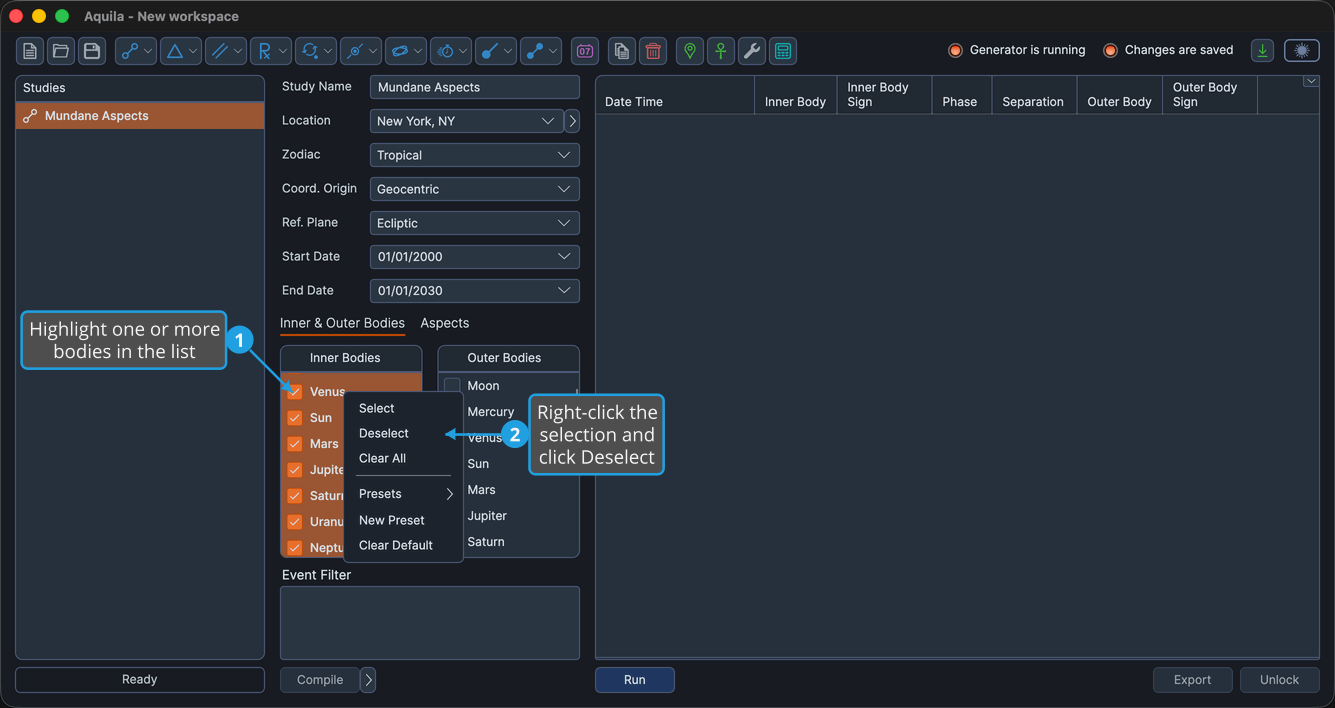Uncheck the Venus inner body checkbox
This screenshot has width=1335, height=708.
(x=295, y=392)
